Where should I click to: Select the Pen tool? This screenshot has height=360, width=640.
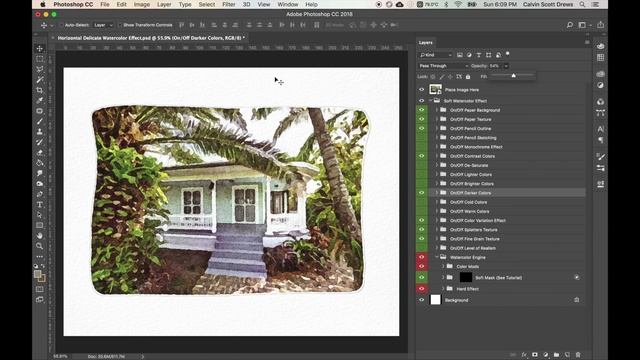click(x=40, y=194)
